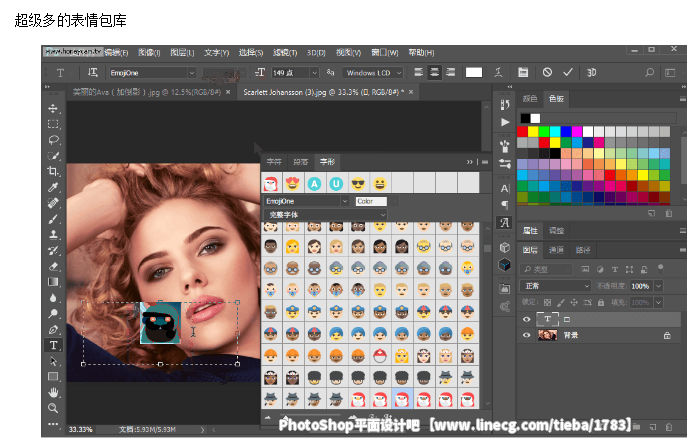687x444 pixels.
Task: Select the Dodge tool
Action: click(53, 314)
